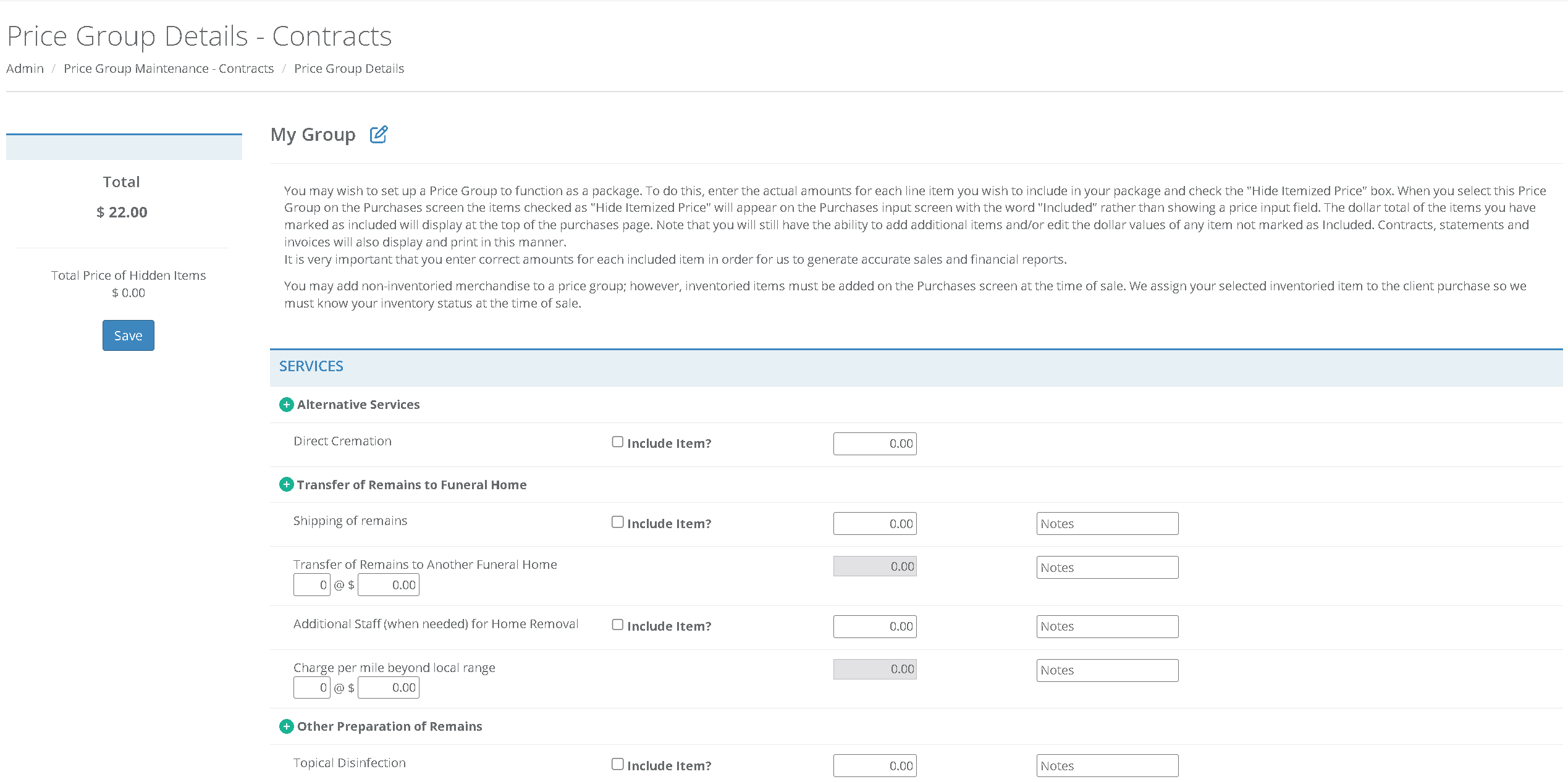Click quantity field under Transfer to Another Funeral Home
This screenshot has height=782, width=1568.
point(311,585)
